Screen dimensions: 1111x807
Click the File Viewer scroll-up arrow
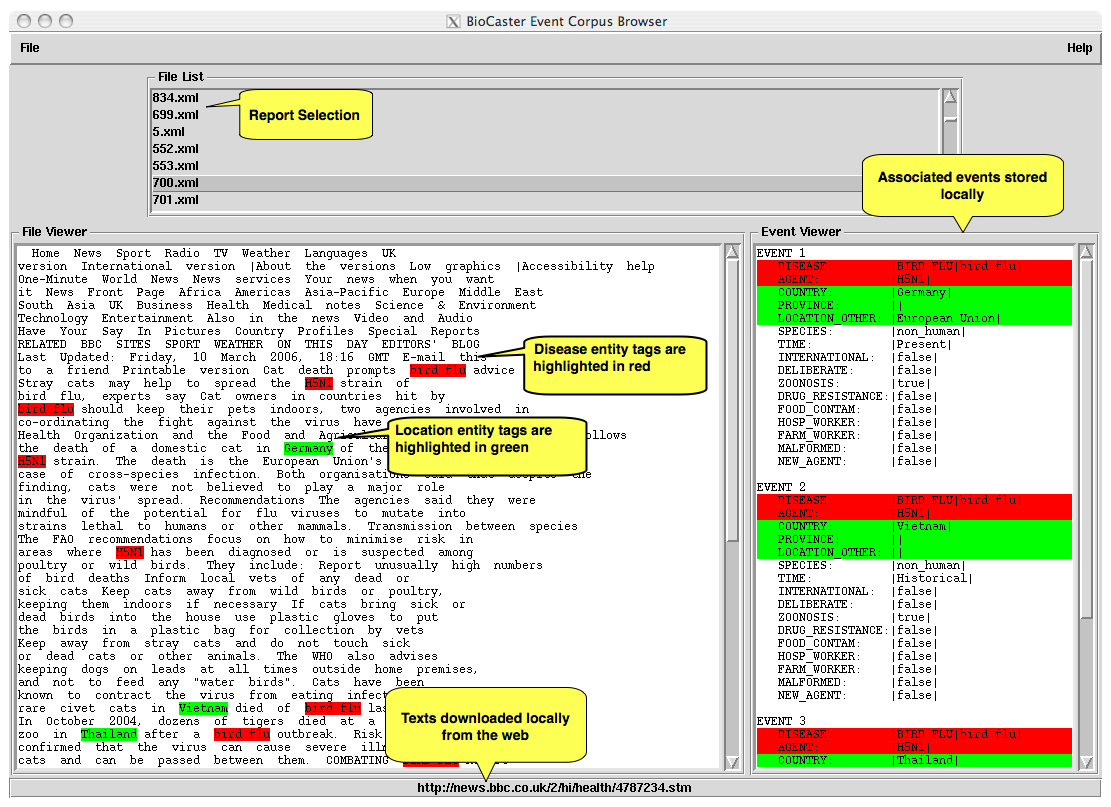tap(733, 254)
